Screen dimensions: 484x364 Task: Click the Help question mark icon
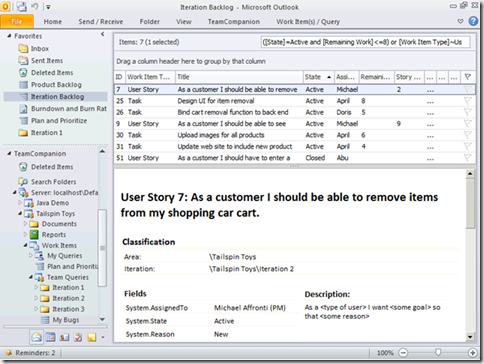click(x=473, y=21)
